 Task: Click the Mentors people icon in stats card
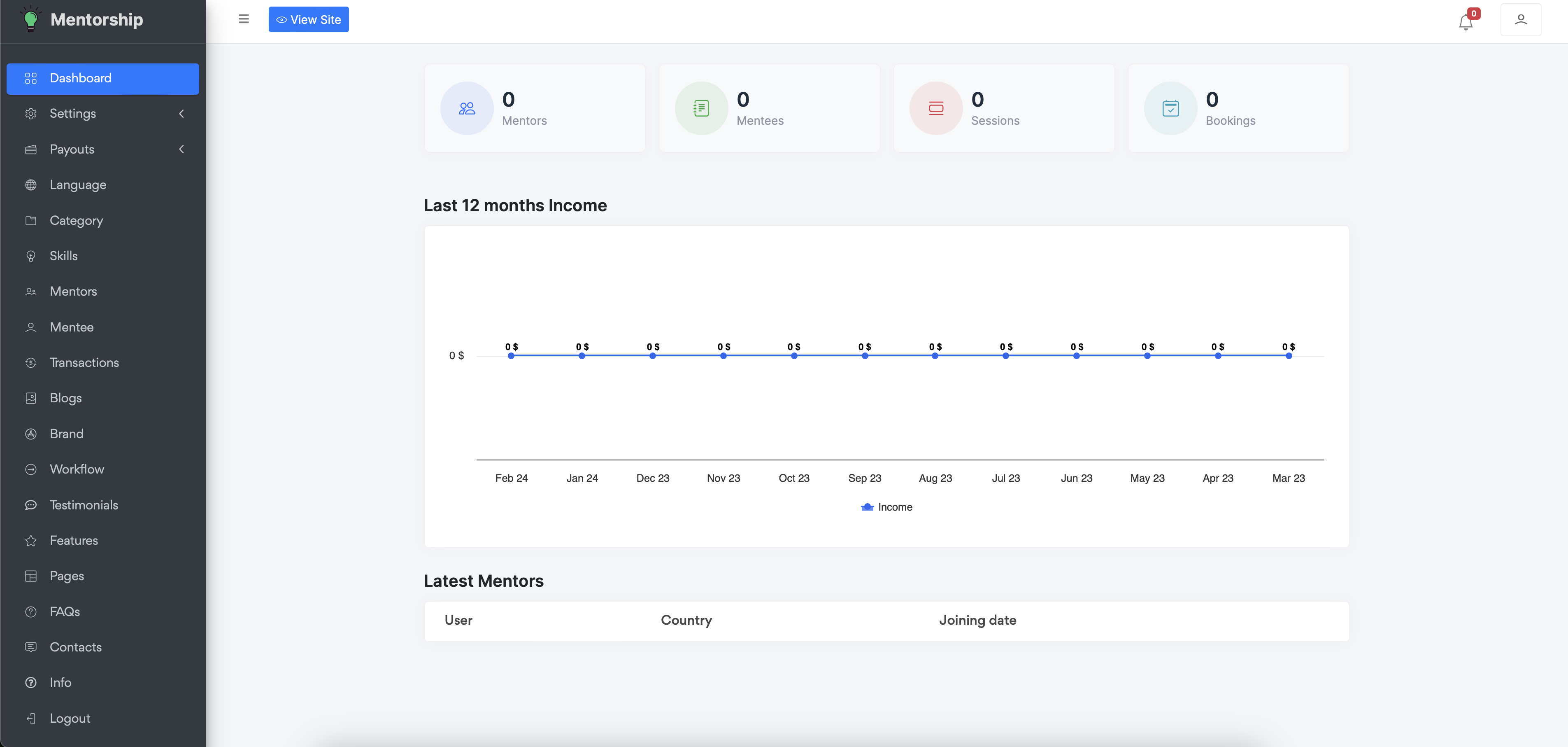[x=466, y=108]
